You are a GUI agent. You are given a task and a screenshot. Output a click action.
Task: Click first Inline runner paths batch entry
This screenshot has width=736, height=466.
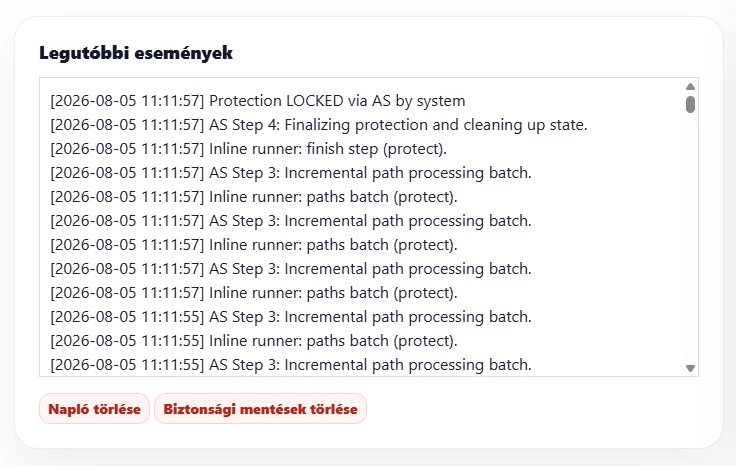click(x=253, y=197)
